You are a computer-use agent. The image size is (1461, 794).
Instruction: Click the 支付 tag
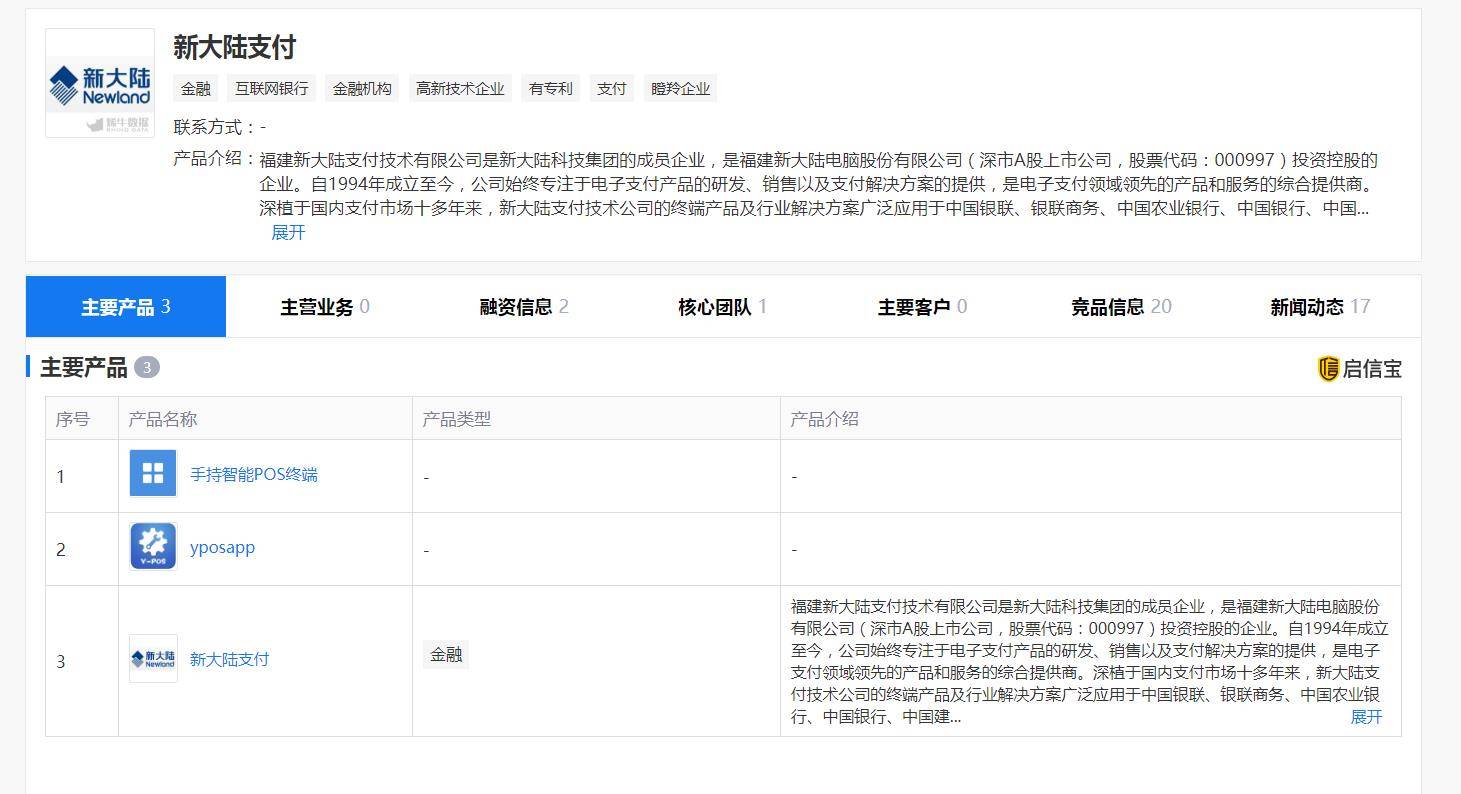(x=612, y=88)
